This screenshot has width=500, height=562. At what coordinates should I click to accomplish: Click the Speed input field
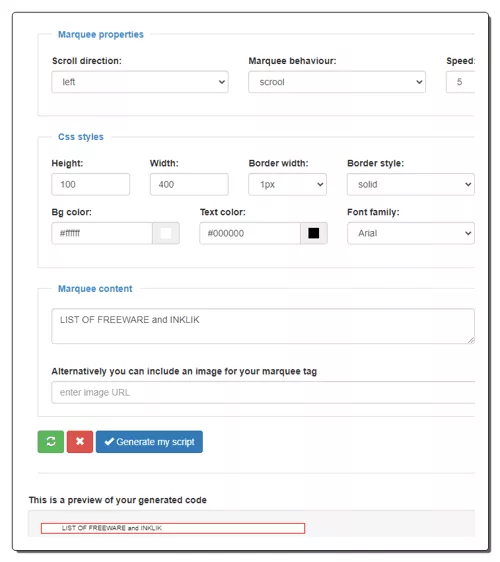click(460, 82)
